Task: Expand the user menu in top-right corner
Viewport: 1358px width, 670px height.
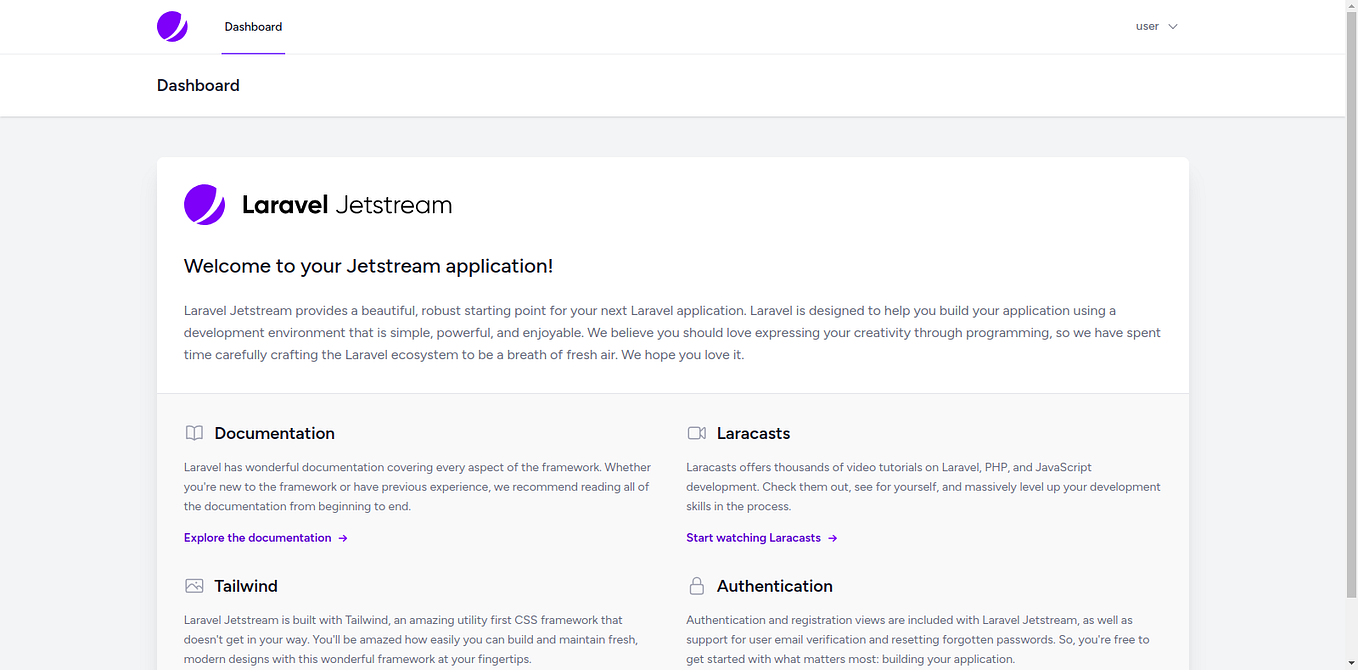Action: [x=1156, y=26]
